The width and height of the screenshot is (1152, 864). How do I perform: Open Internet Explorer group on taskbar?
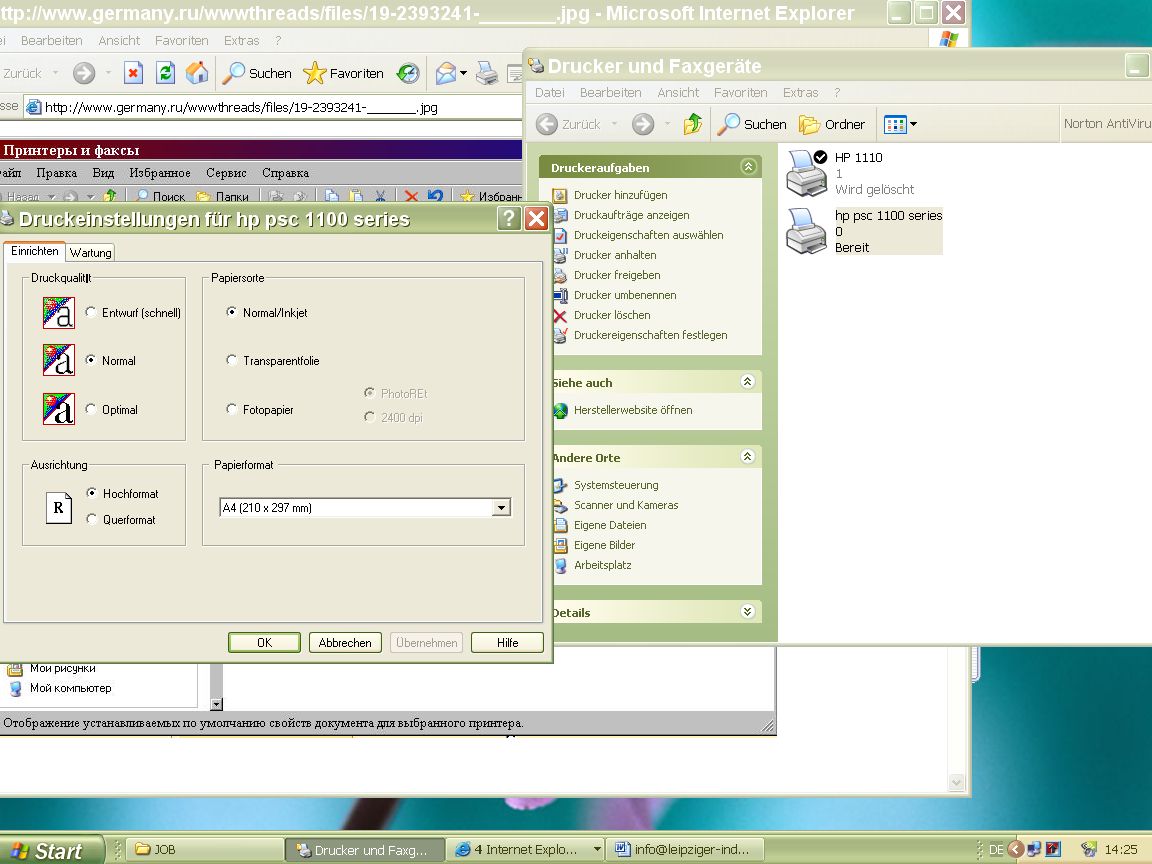525,850
